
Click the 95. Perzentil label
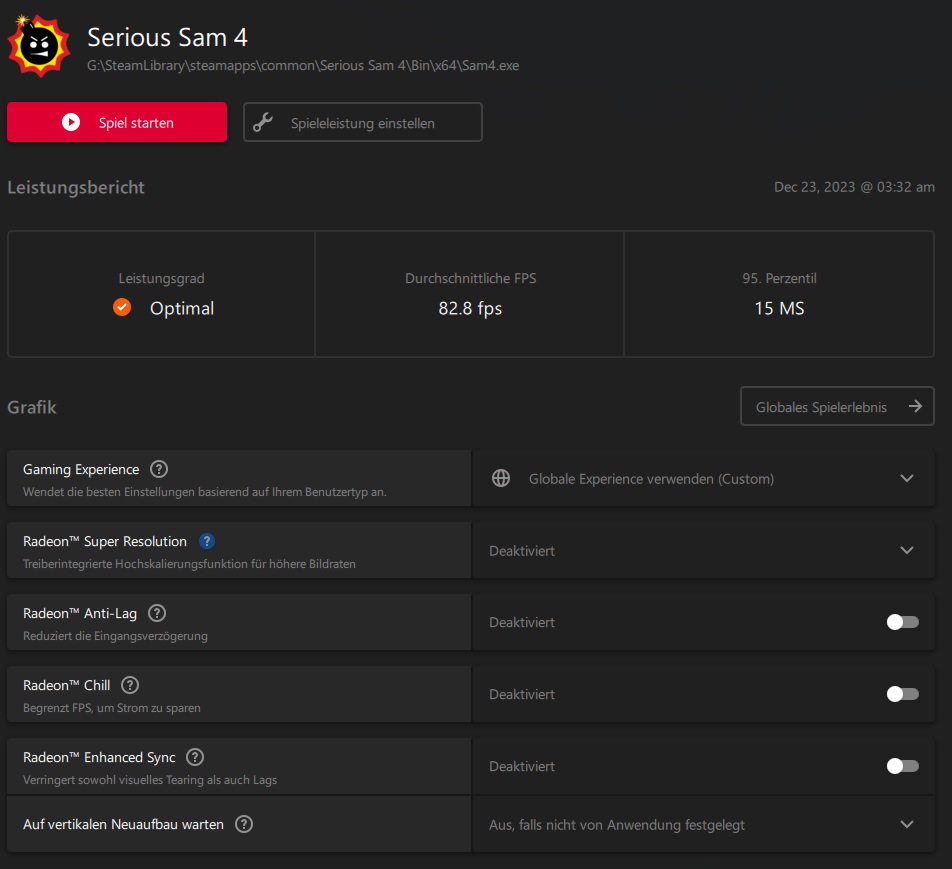779,279
